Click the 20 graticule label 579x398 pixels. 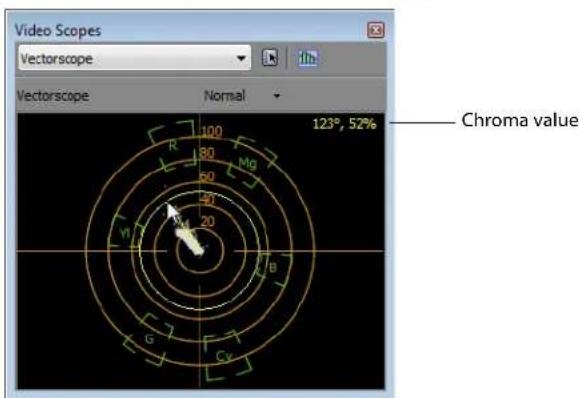(x=208, y=221)
